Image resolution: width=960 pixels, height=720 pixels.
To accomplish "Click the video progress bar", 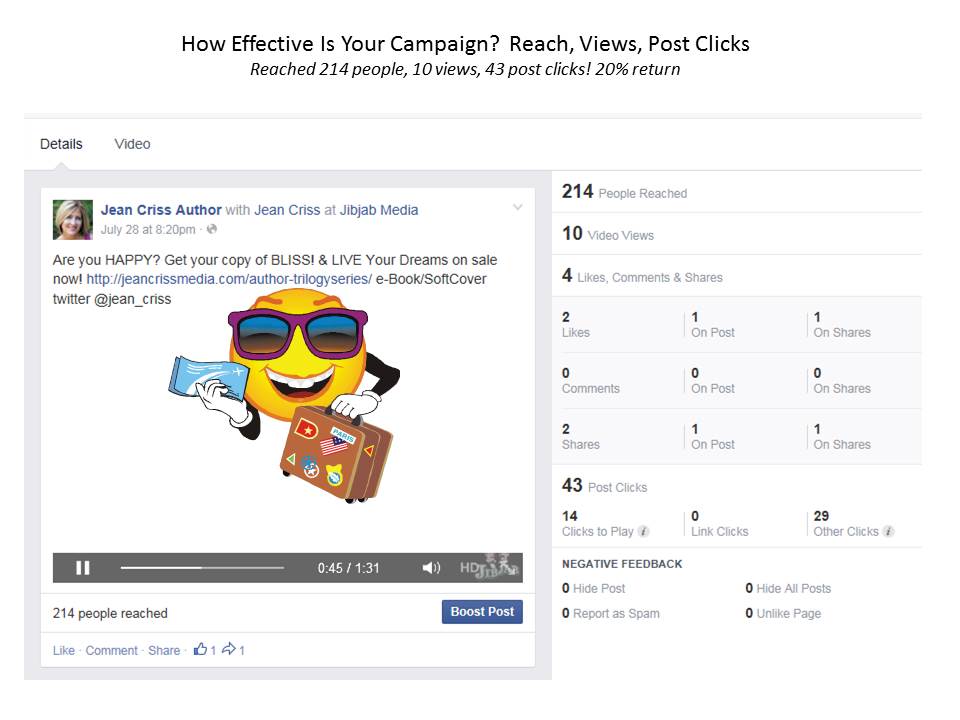I will tap(202, 568).
